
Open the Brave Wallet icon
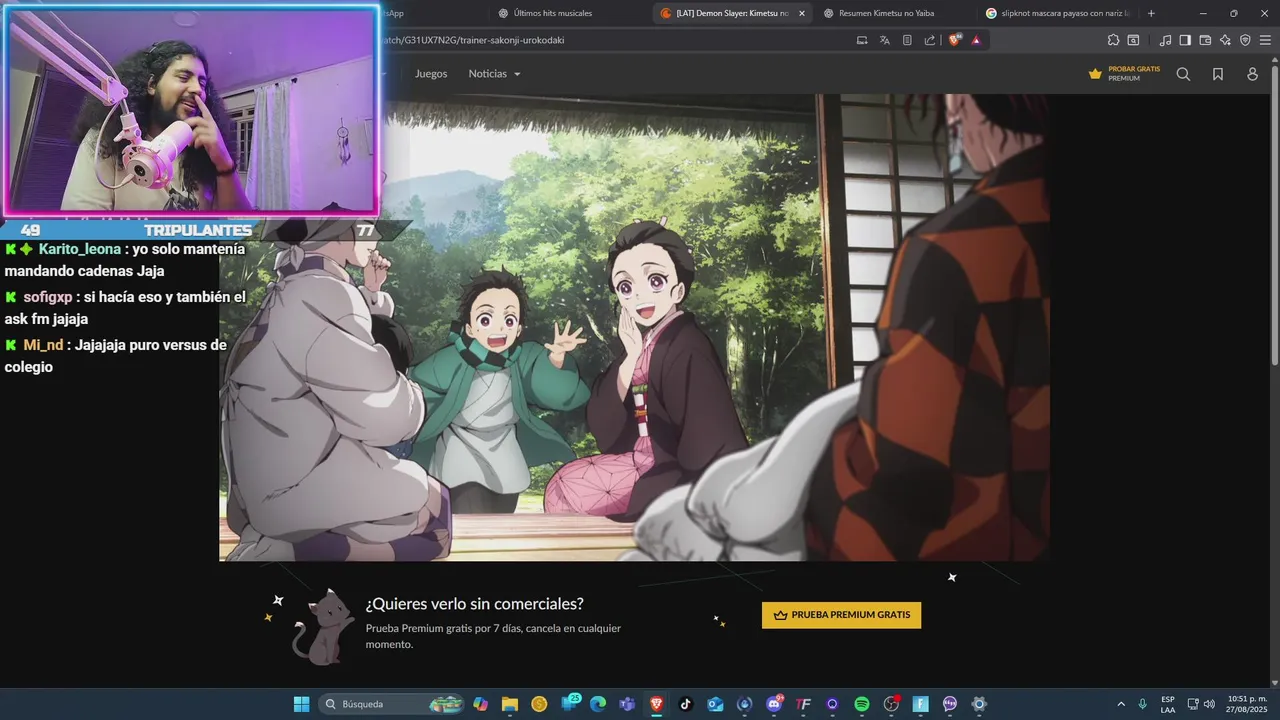pos(1205,40)
